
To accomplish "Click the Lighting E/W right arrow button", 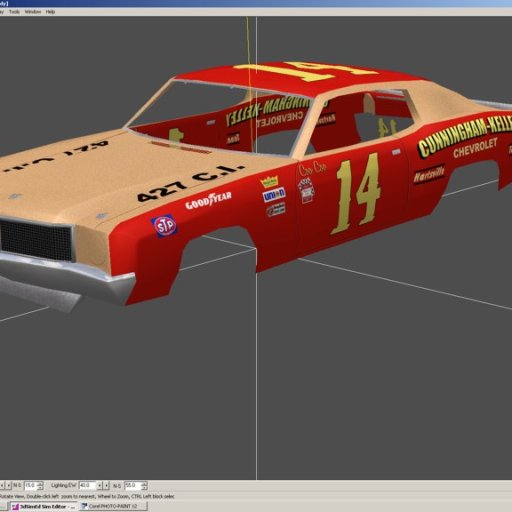I will pos(106,485).
